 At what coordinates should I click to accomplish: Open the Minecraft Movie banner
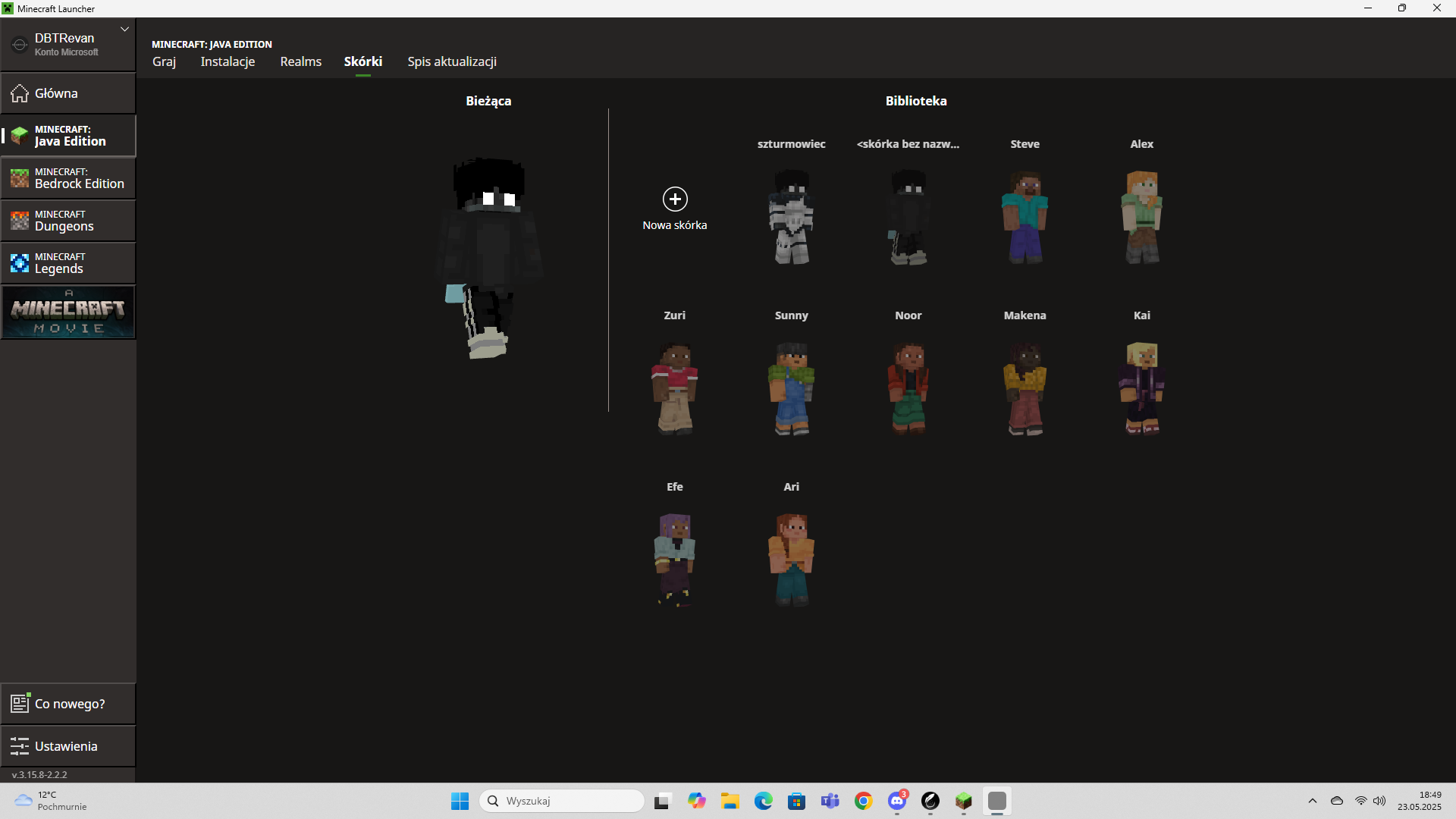point(68,312)
